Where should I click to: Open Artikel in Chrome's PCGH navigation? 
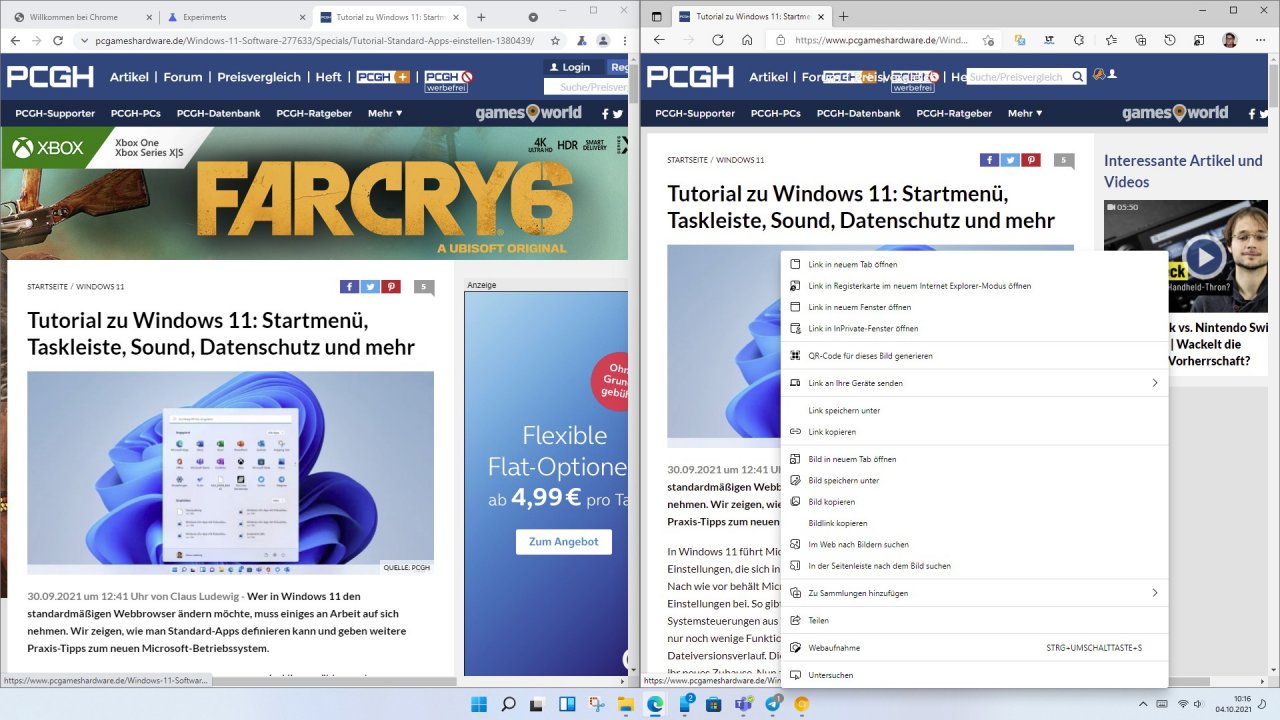(129, 77)
